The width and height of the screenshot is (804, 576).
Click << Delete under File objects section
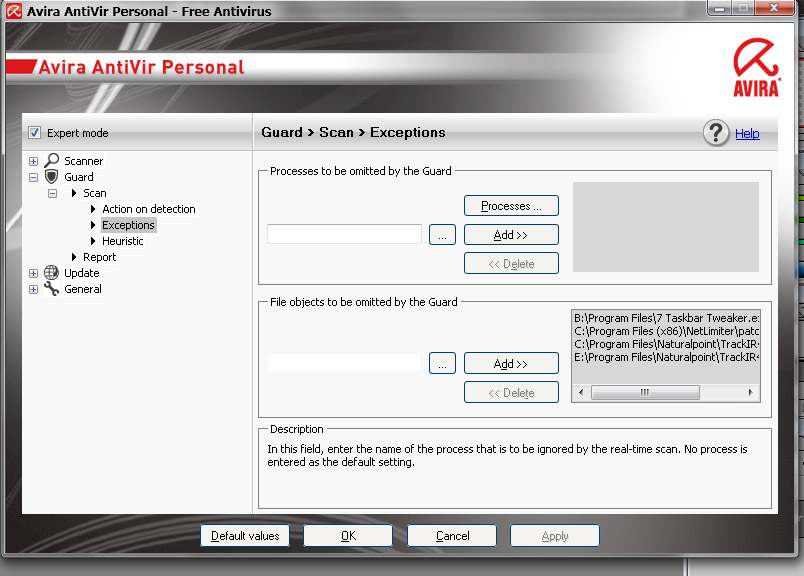(511, 393)
